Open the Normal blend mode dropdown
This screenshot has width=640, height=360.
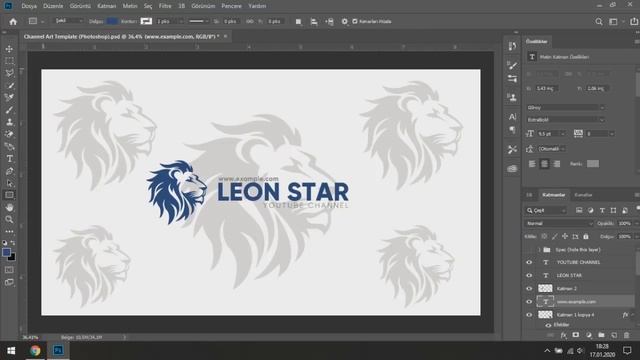[559, 223]
